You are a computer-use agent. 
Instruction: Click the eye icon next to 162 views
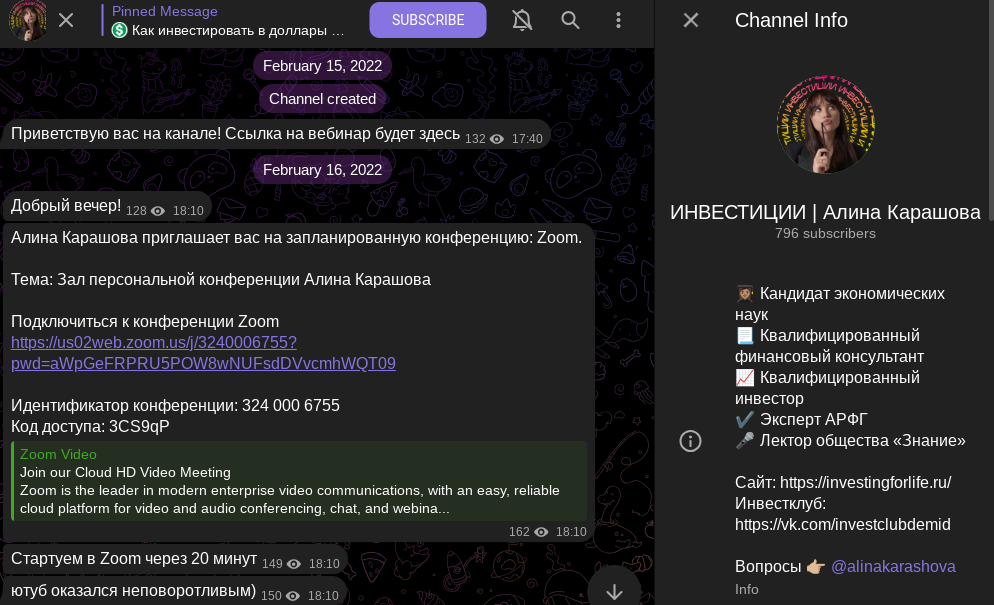point(541,532)
